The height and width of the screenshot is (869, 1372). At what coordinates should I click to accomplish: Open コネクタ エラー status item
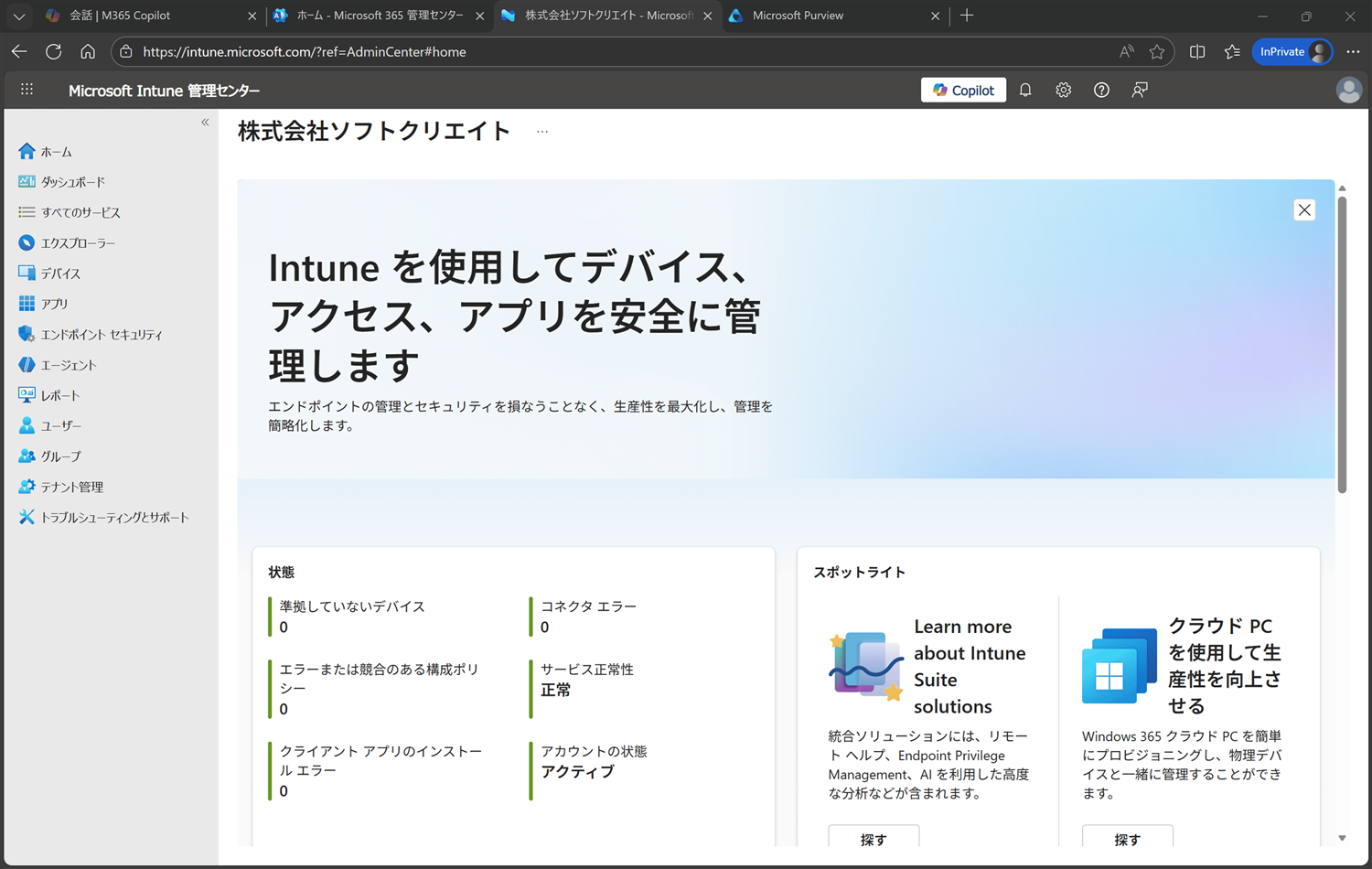pyautogui.click(x=588, y=617)
